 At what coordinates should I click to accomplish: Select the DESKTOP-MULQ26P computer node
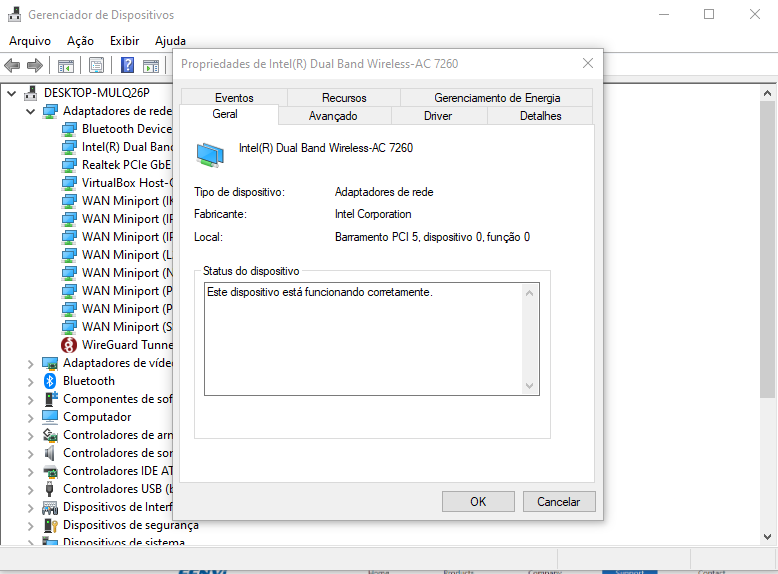[x=97, y=93]
